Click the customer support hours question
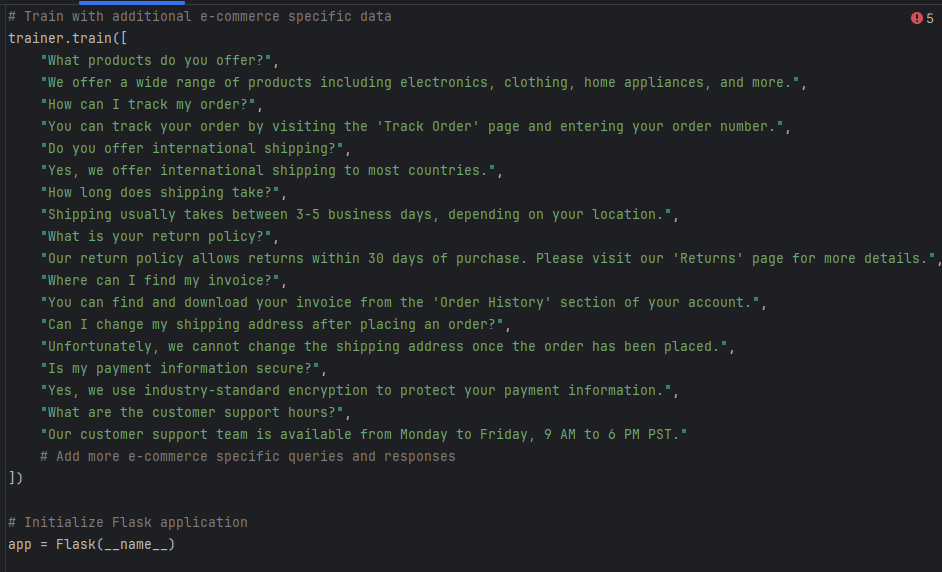The height and width of the screenshot is (572, 942). pos(195,413)
